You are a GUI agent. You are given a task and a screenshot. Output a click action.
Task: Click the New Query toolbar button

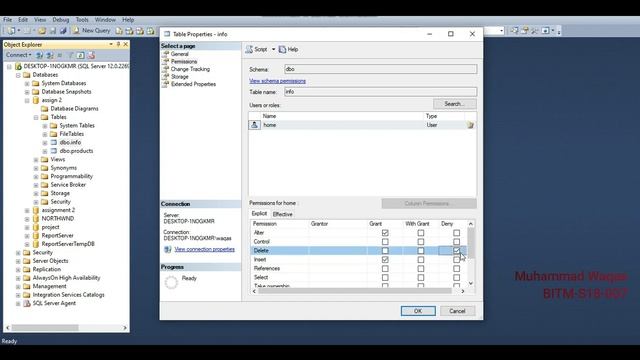tap(92, 31)
